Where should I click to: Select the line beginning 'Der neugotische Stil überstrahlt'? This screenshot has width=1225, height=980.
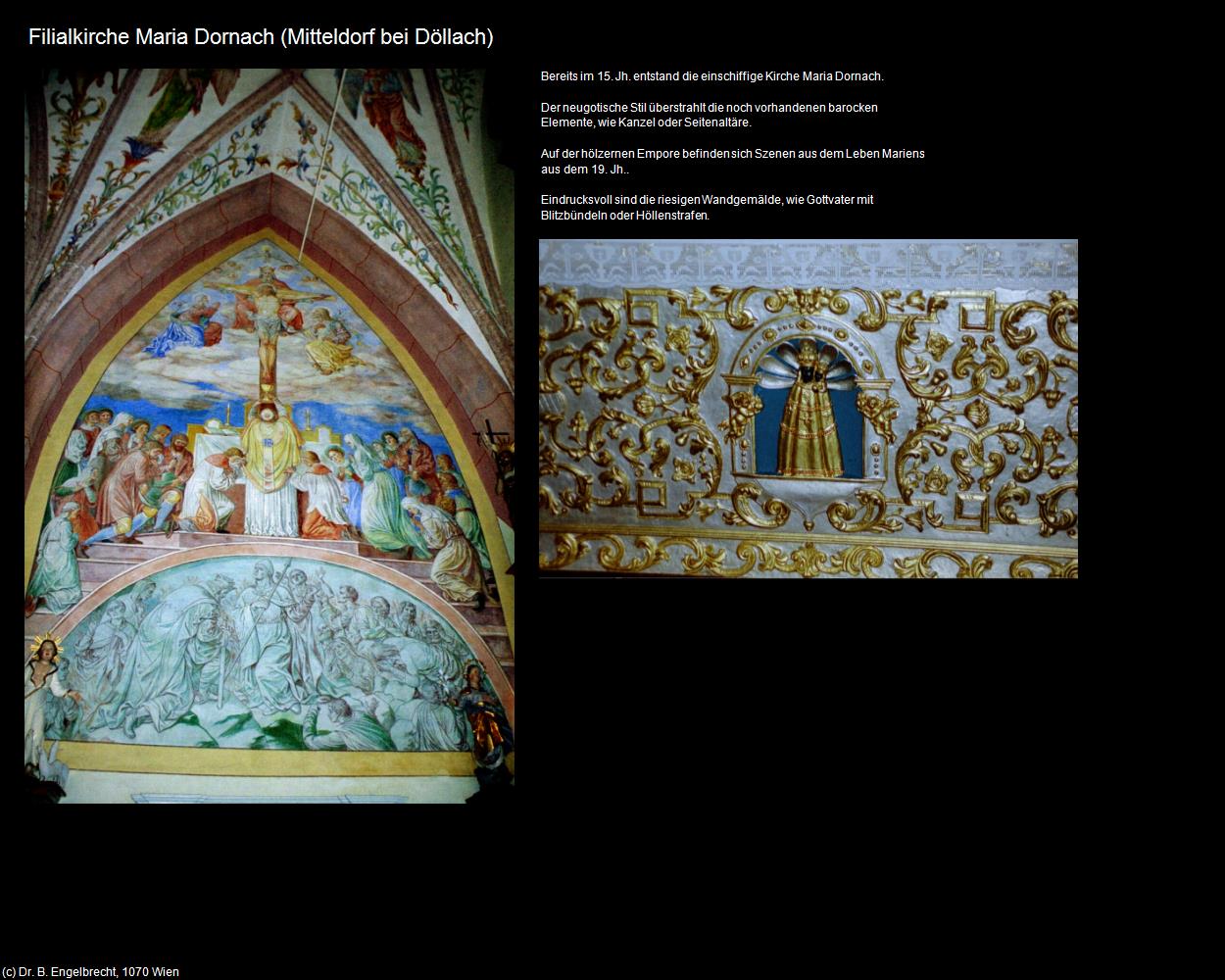[710, 108]
